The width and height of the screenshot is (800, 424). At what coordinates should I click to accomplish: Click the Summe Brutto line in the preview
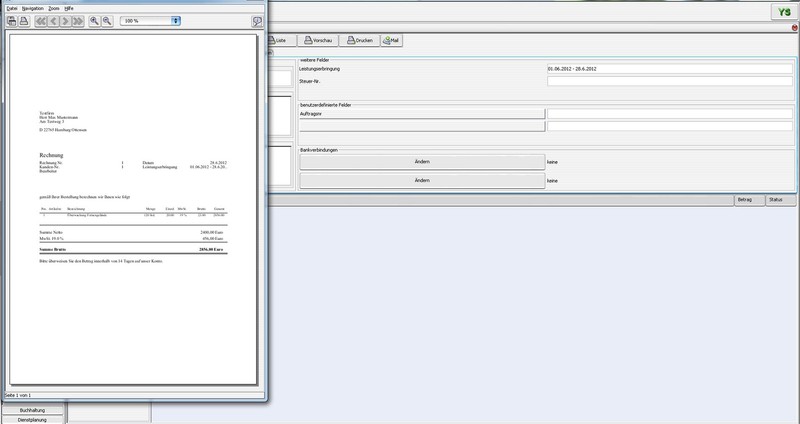pyautogui.click(x=133, y=250)
